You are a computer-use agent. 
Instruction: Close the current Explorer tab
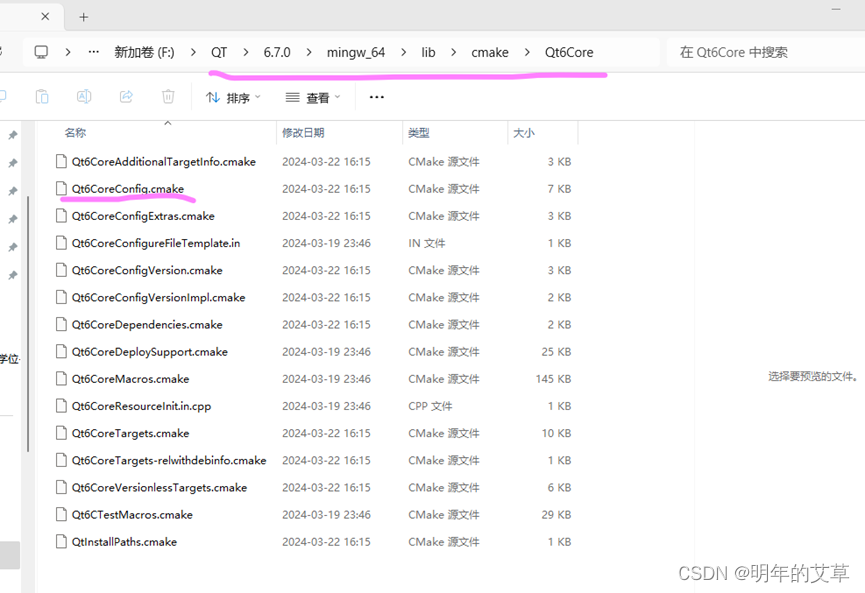[x=45, y=17]
